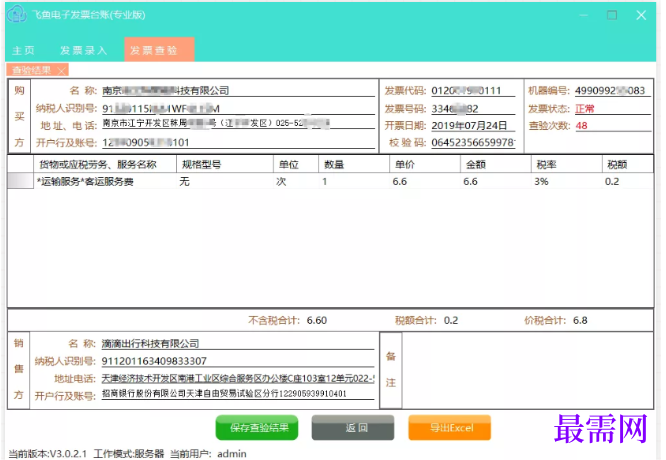Click the 发票号码 value field

[473, 109]
